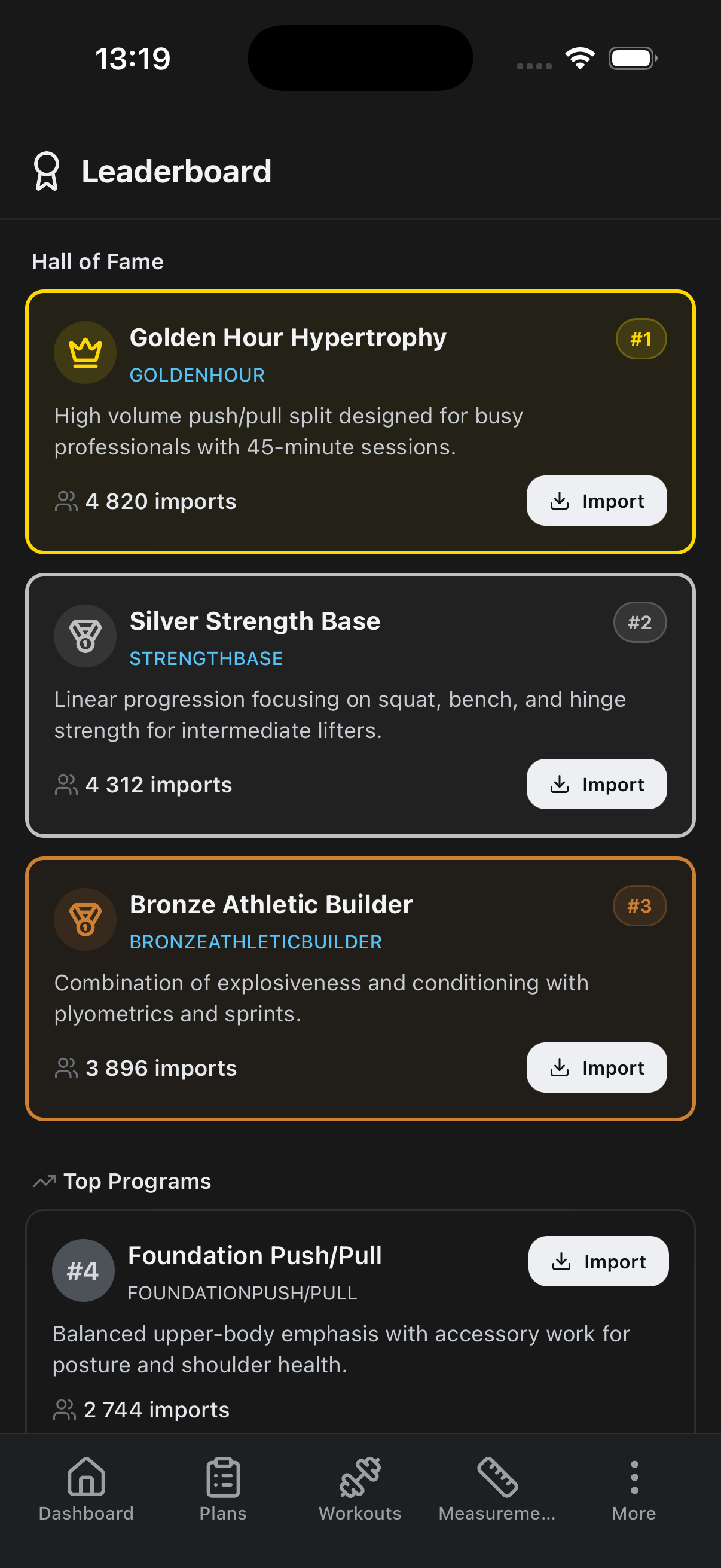Viewport: 721px width, 1568px height.
Task: Import Golden Hour Hypertrophy program
Action: pos(596,501)
